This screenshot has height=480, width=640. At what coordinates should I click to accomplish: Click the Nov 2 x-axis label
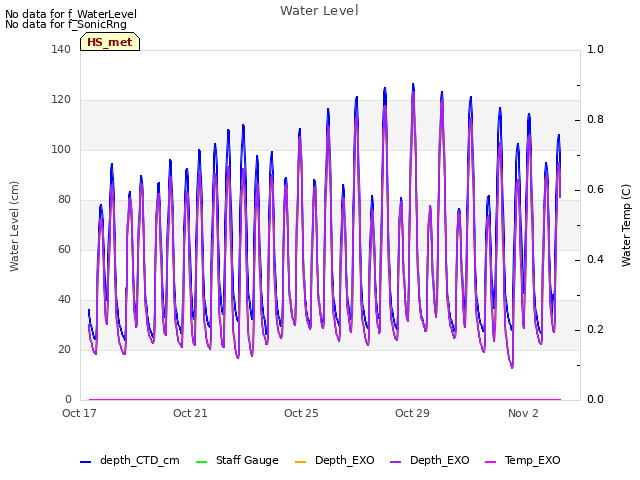[523, 413]
